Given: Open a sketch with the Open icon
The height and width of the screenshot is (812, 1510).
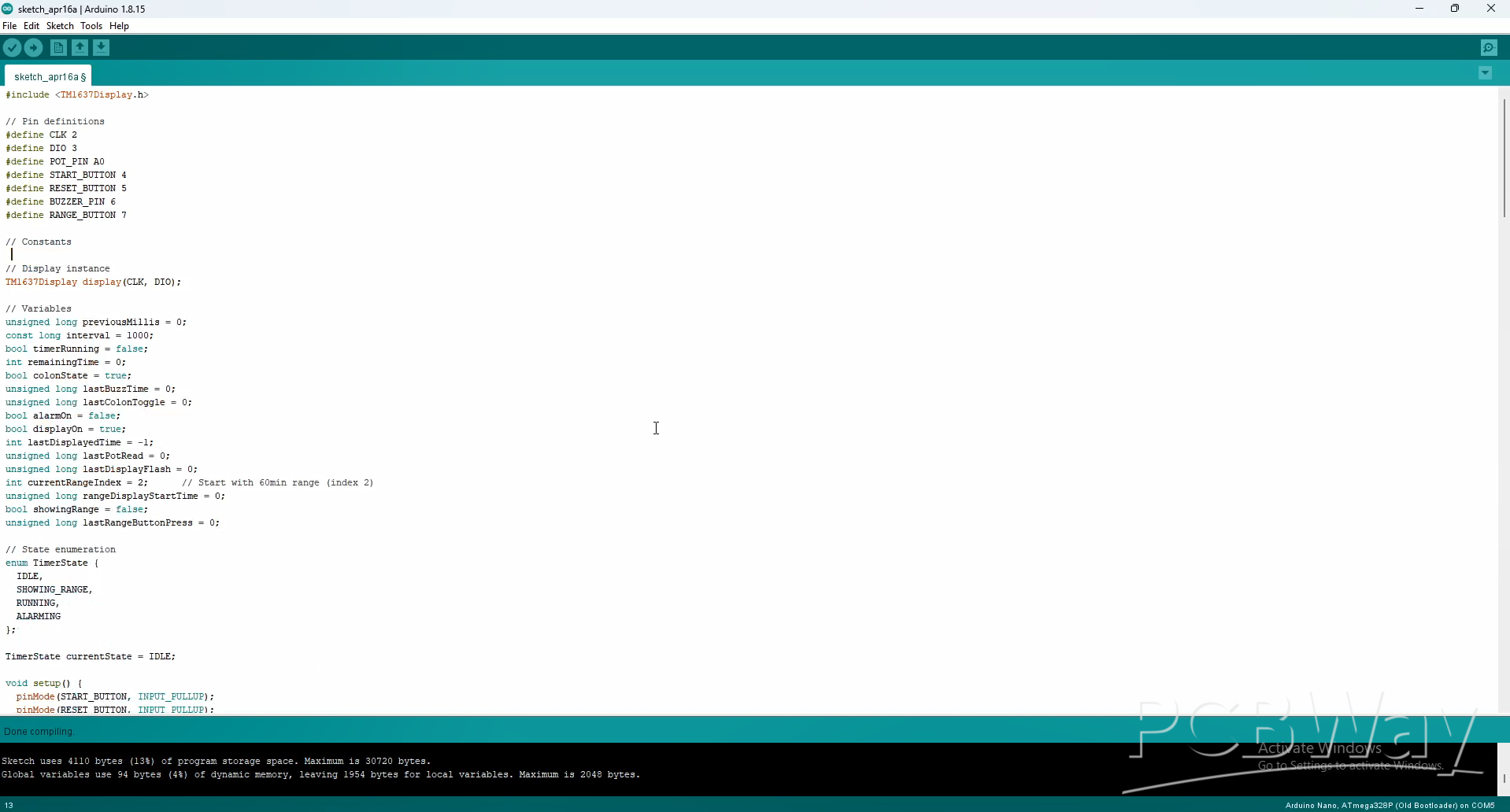Looking at the screenshot, I should pyautogui.click(x=80, y=48).
